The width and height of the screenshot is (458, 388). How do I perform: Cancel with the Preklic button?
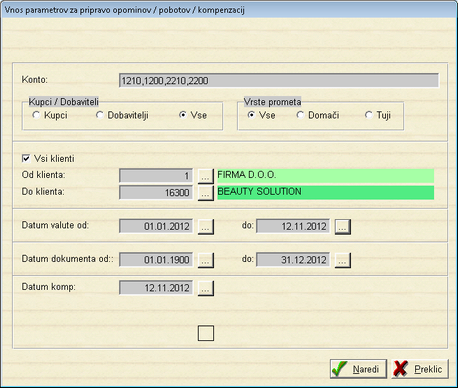[420, 369]
